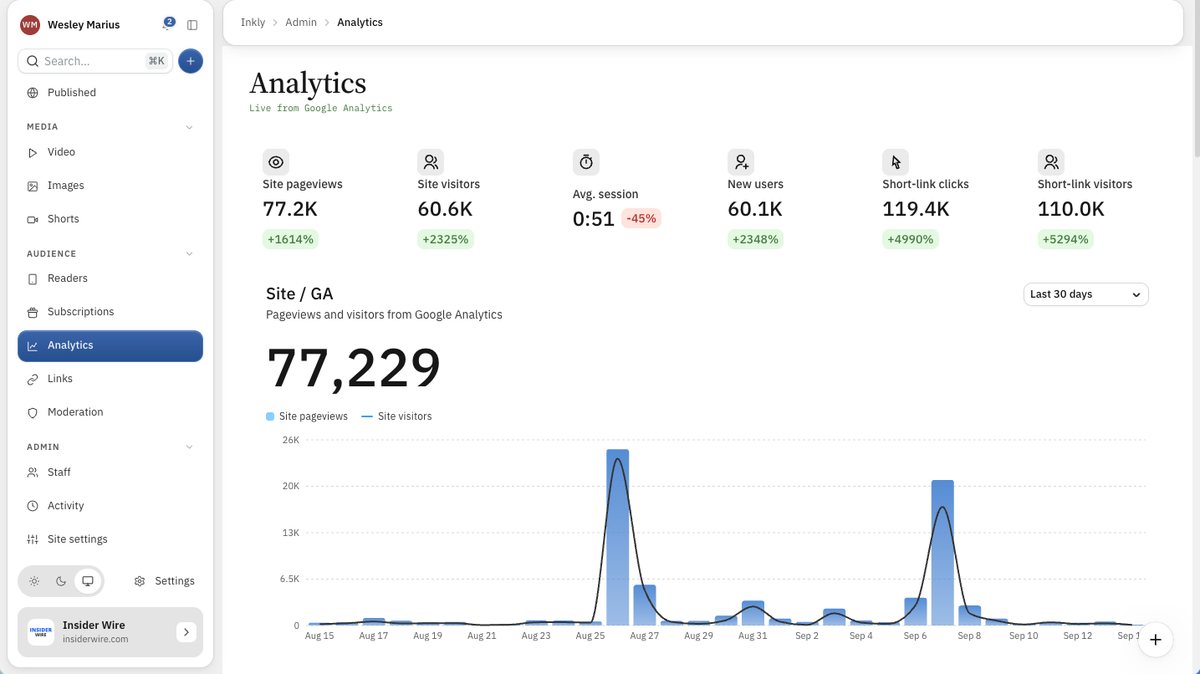
Task: Click the Site pageviews eye icon
Action: click(276, 162)
